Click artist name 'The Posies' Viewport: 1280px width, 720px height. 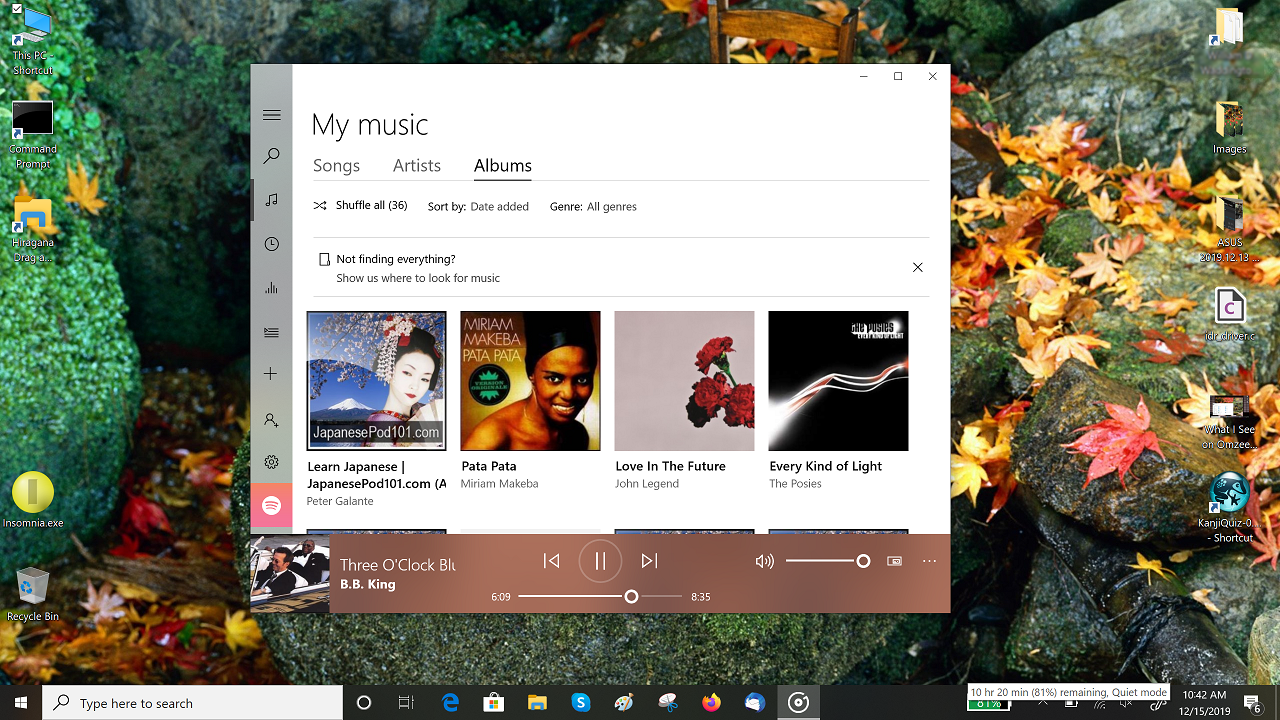(x=795, y=484)
